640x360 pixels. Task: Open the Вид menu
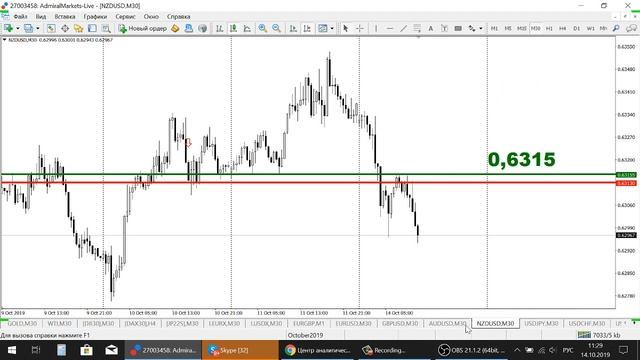point(41,17)
